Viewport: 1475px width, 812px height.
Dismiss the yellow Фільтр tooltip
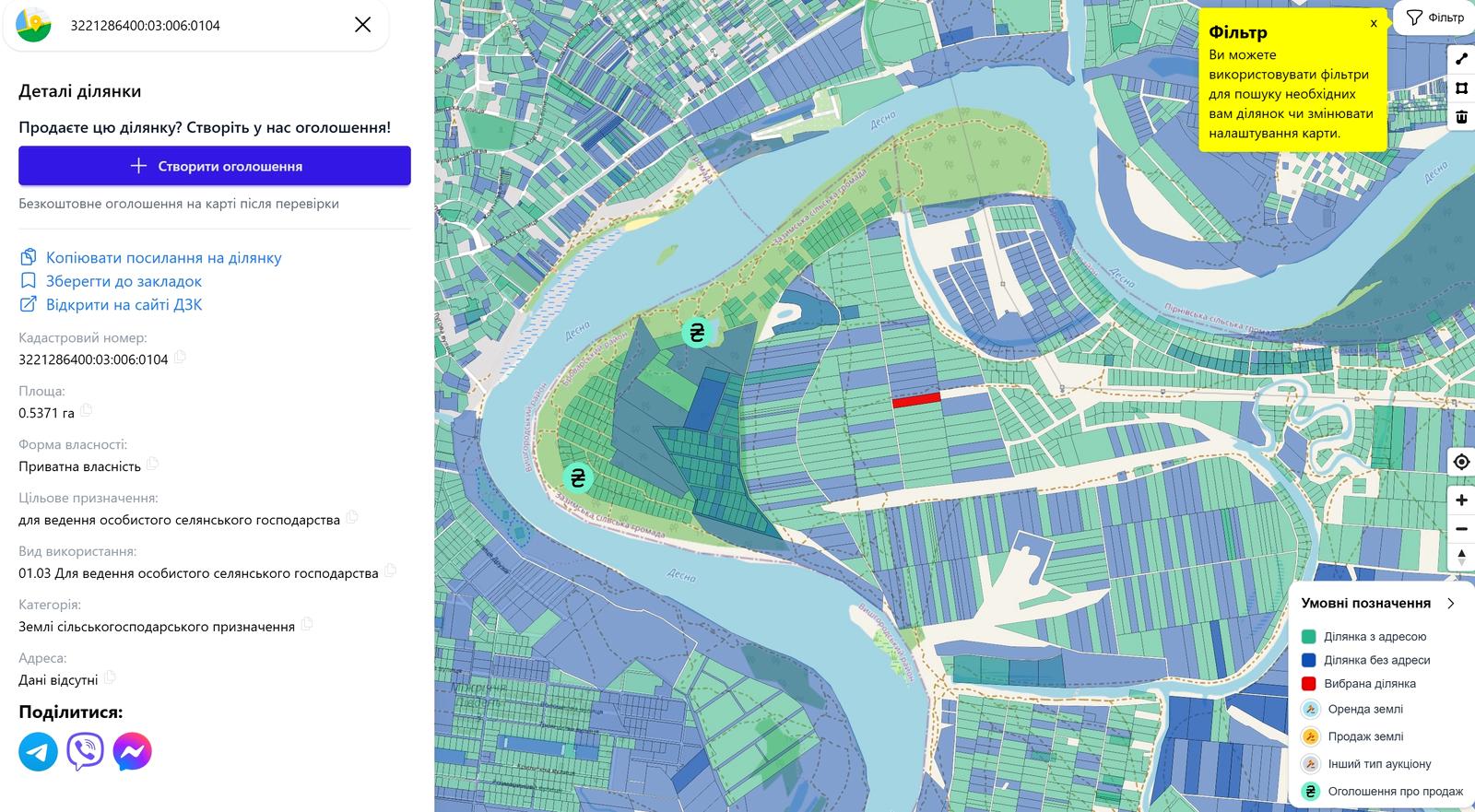point(1374,23)
